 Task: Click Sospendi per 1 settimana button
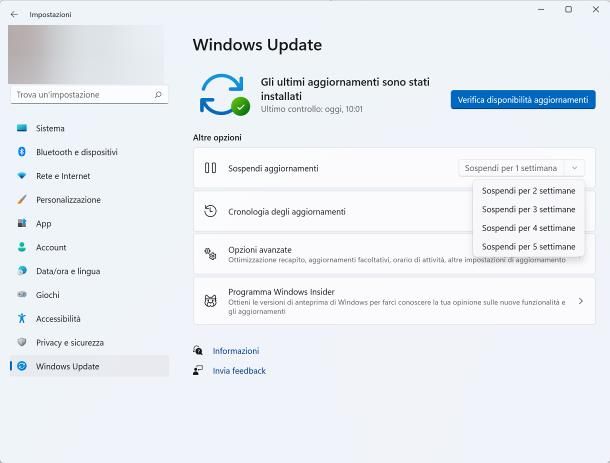[x=511, y=168]
